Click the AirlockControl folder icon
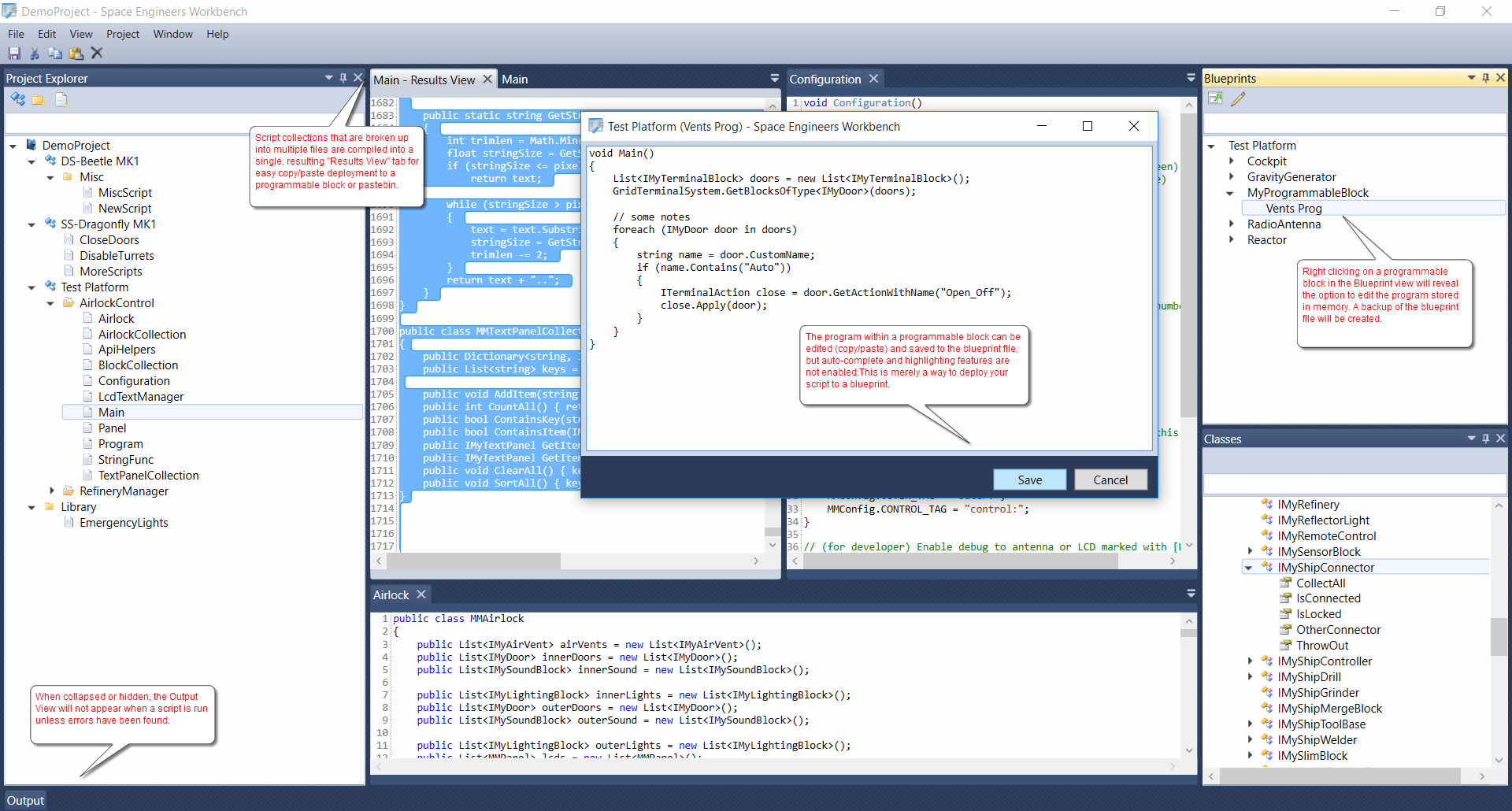Screen dimensions: 1512x811 69,302
